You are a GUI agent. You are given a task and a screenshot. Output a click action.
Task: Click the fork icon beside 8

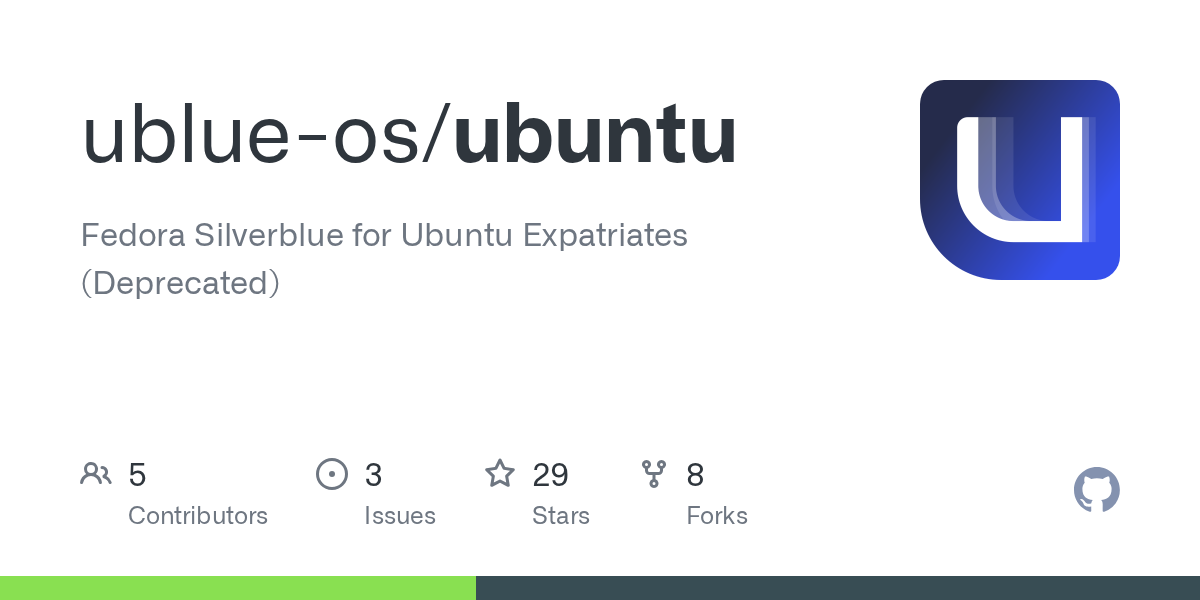(x=654, y=474)
